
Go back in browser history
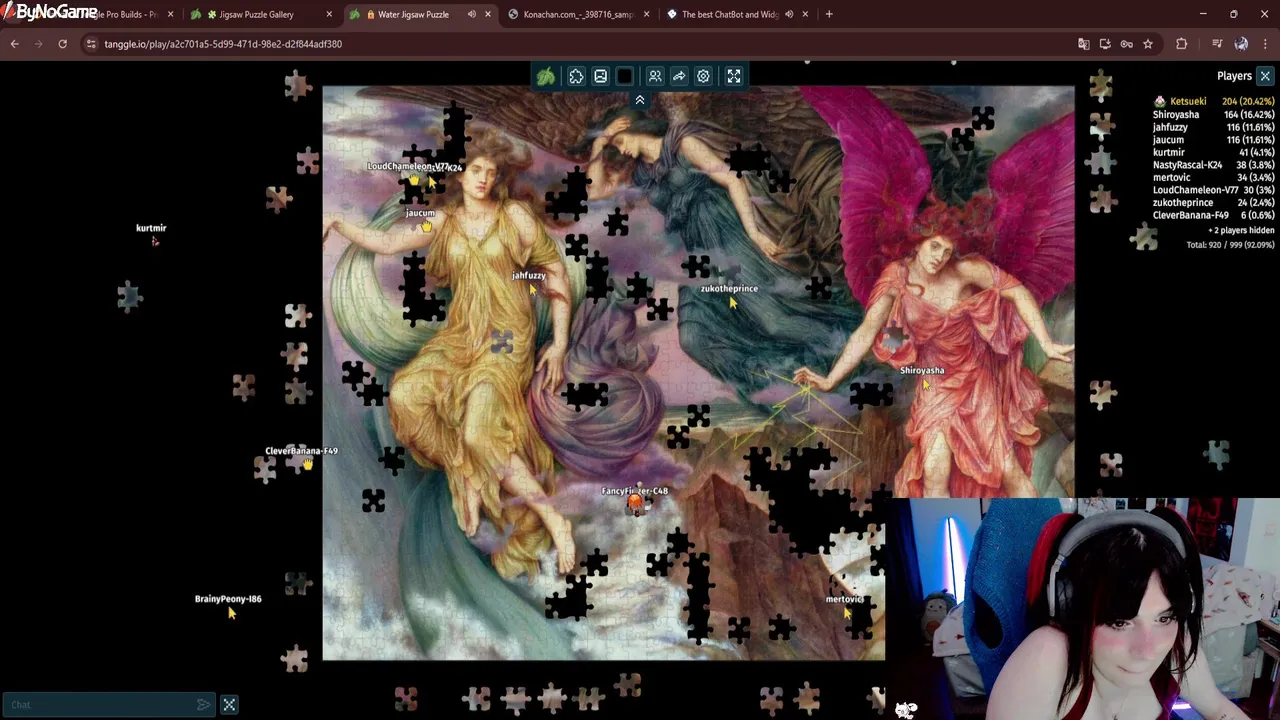tap(15, 44)
